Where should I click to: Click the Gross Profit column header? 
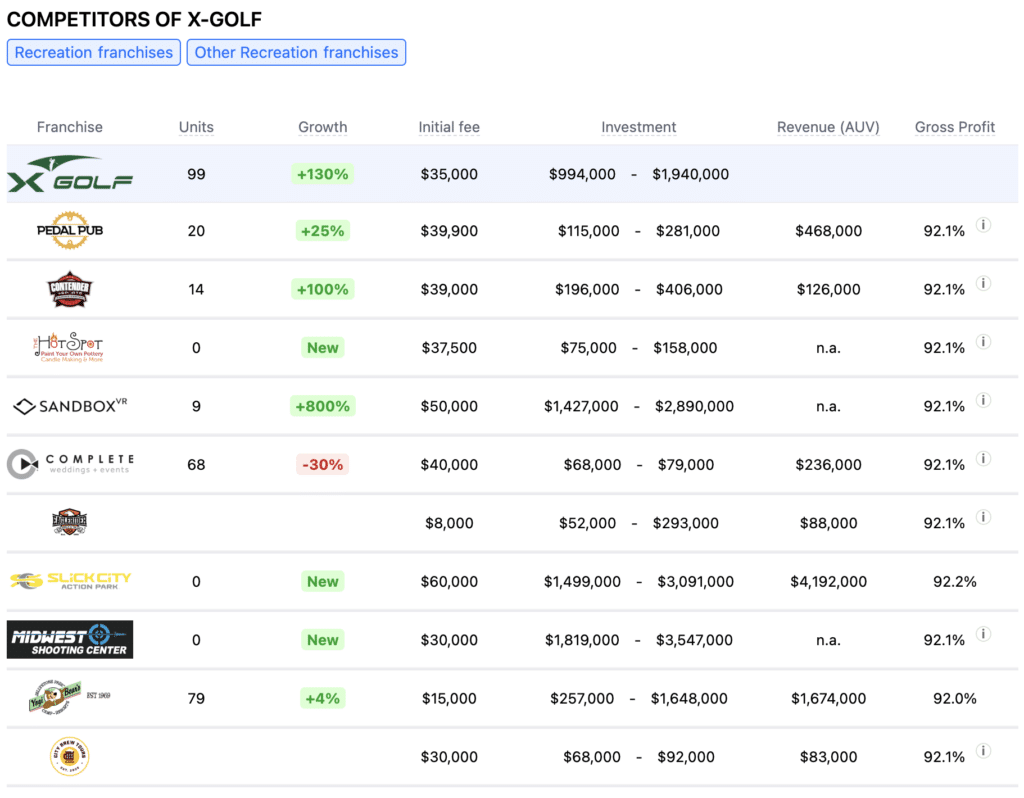(x=955, y=127)
